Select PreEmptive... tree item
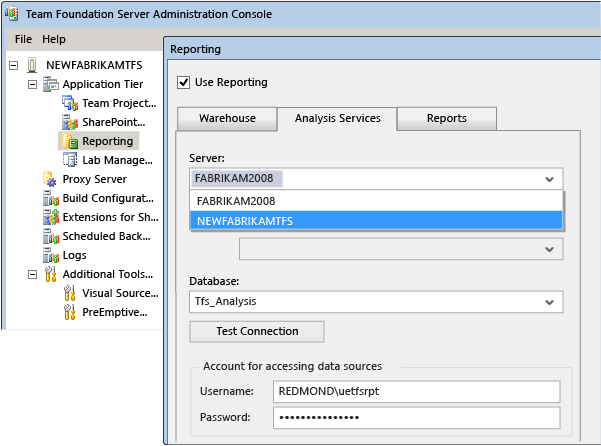 (x=115, y=312)
